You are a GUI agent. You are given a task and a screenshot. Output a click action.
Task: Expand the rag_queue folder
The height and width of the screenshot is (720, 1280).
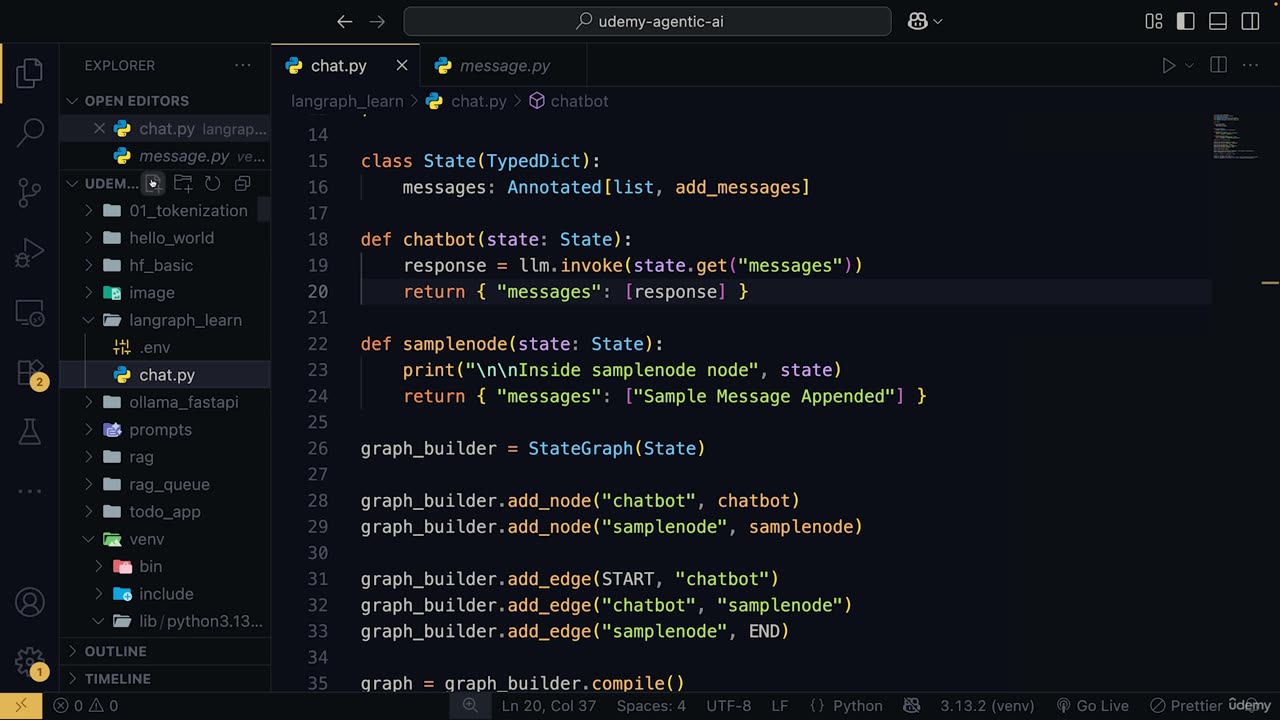click(165, 484)
